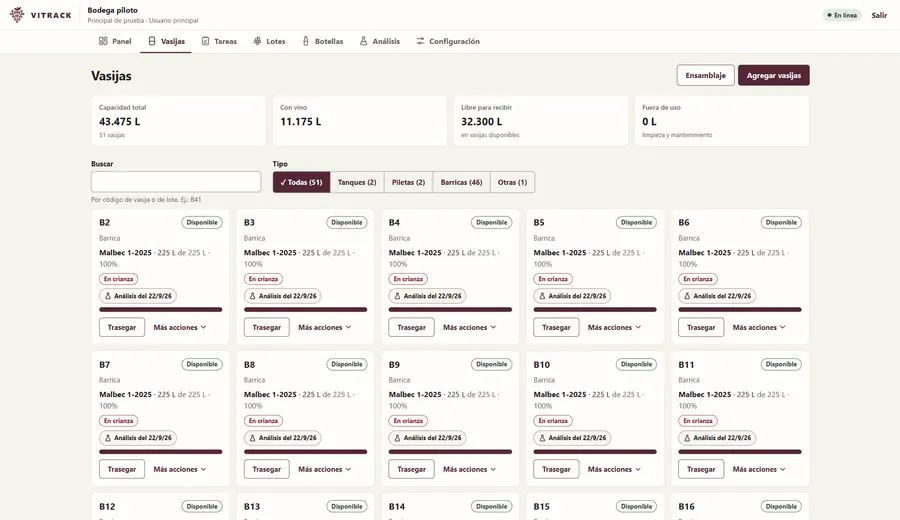The width and height of the screenshot is (900, 520).
Task: Click the Análisis flask icon in navigation
Action: point(363,41)
